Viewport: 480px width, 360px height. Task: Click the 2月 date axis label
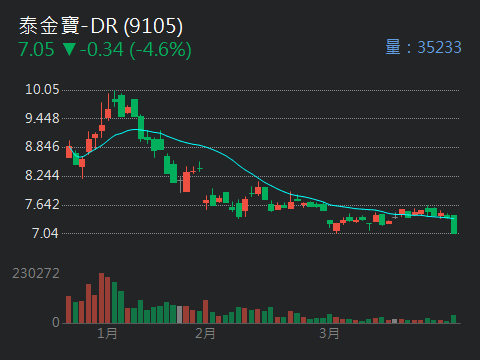[x=205, y=333]
